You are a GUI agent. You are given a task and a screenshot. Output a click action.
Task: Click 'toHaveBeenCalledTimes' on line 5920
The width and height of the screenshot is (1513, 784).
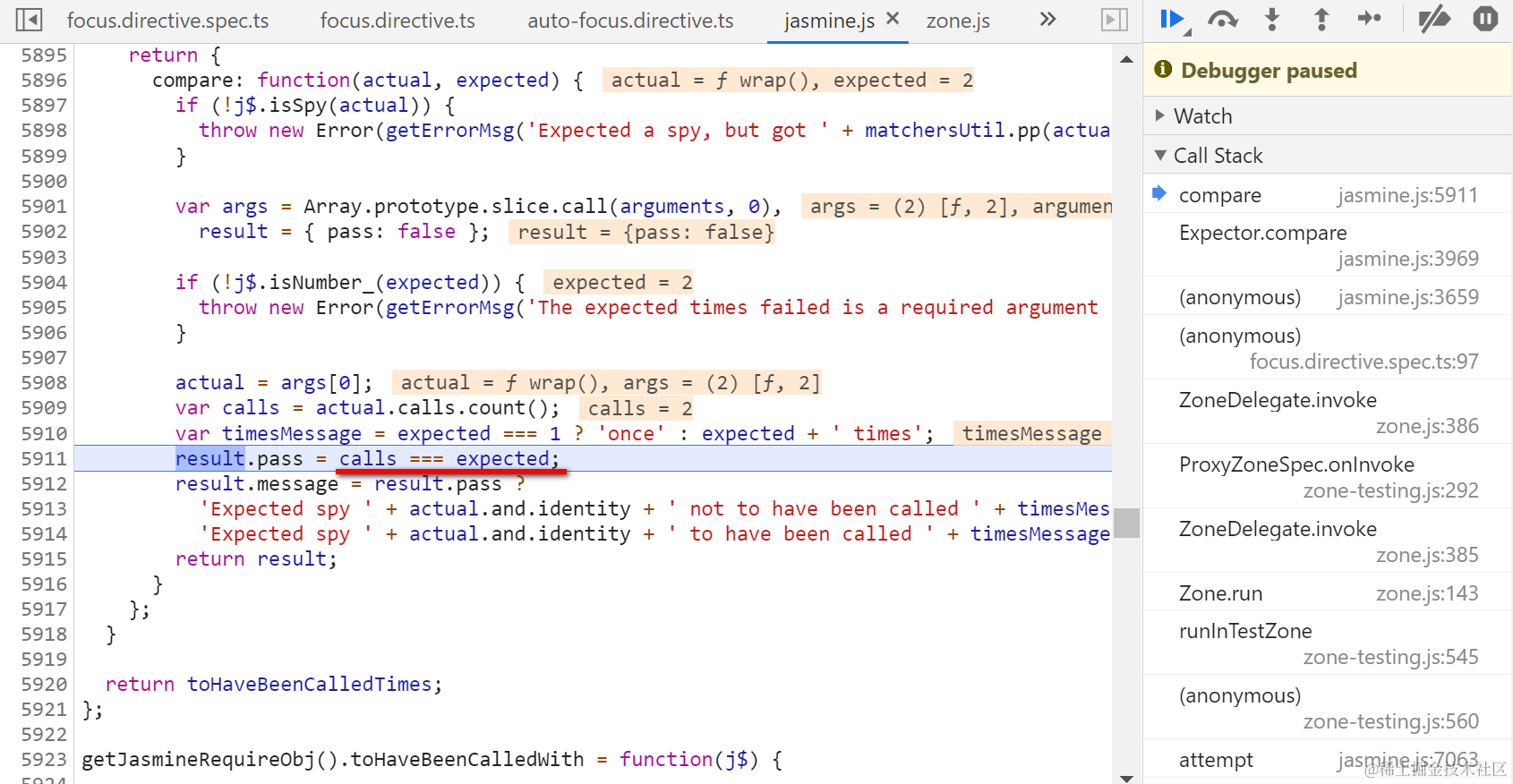309,685
